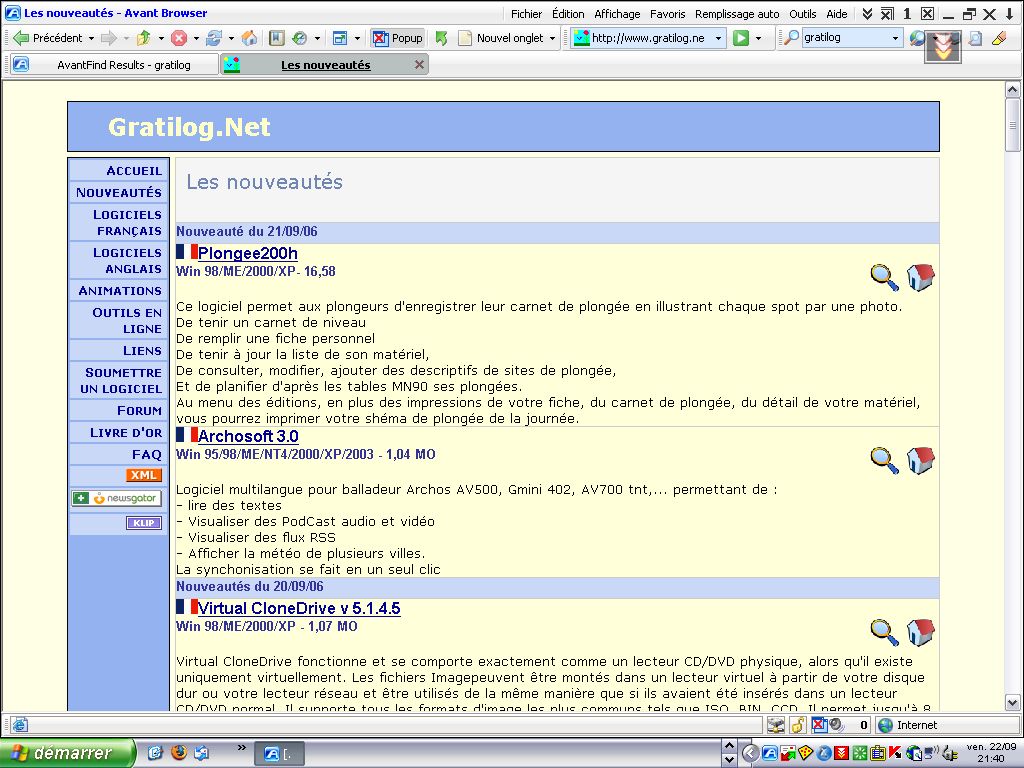Click the Up folder toolbar icon
This screenshot has width=1024, height=768.
tap(144, 39)
